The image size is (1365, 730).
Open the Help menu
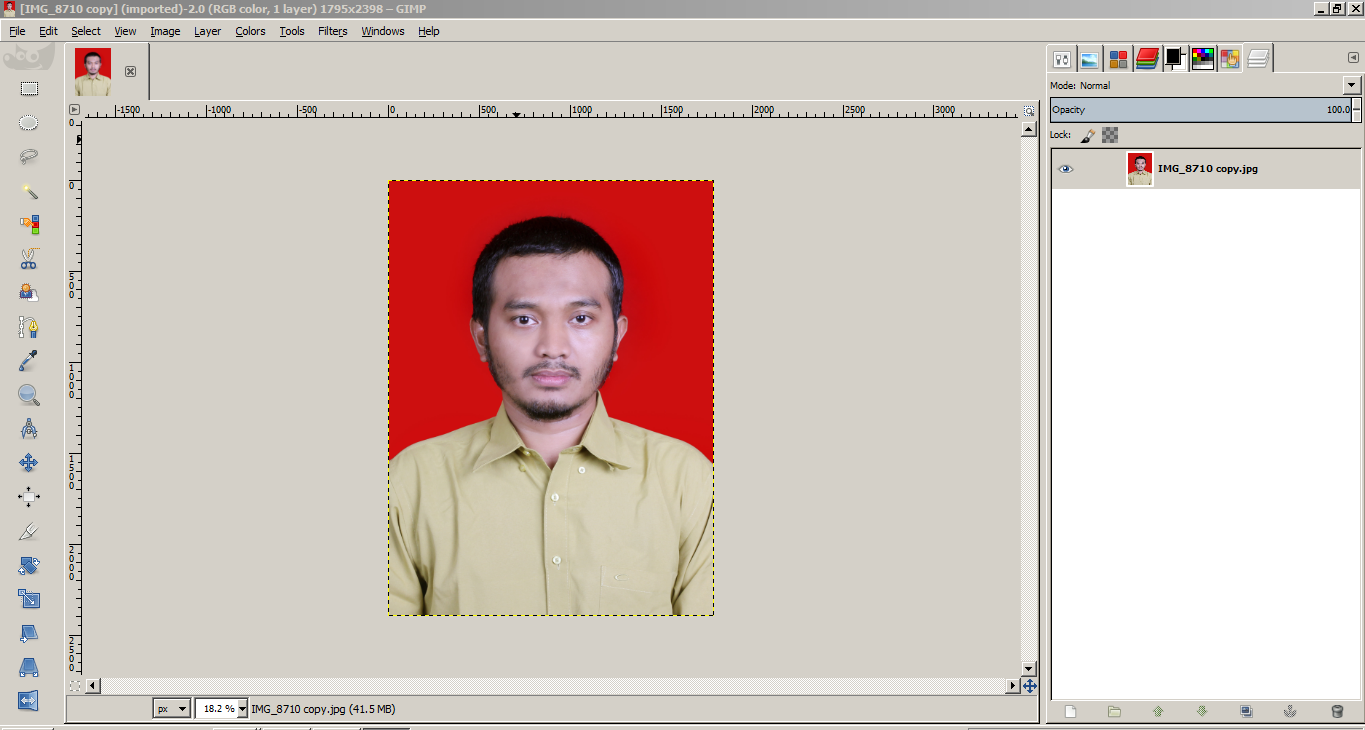click(429, 31)
